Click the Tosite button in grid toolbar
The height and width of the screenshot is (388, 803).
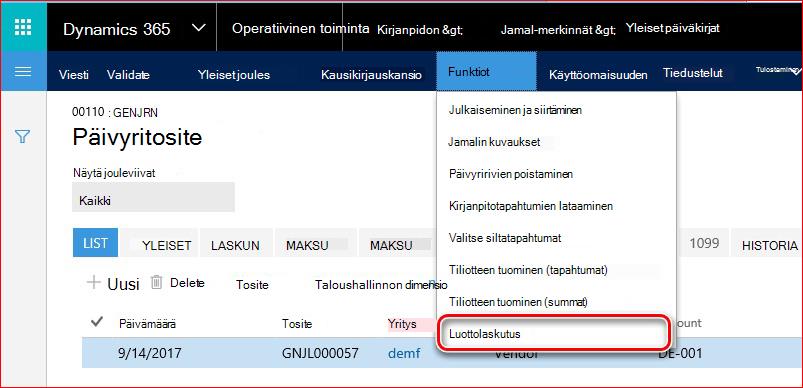(x=252, y=285)
